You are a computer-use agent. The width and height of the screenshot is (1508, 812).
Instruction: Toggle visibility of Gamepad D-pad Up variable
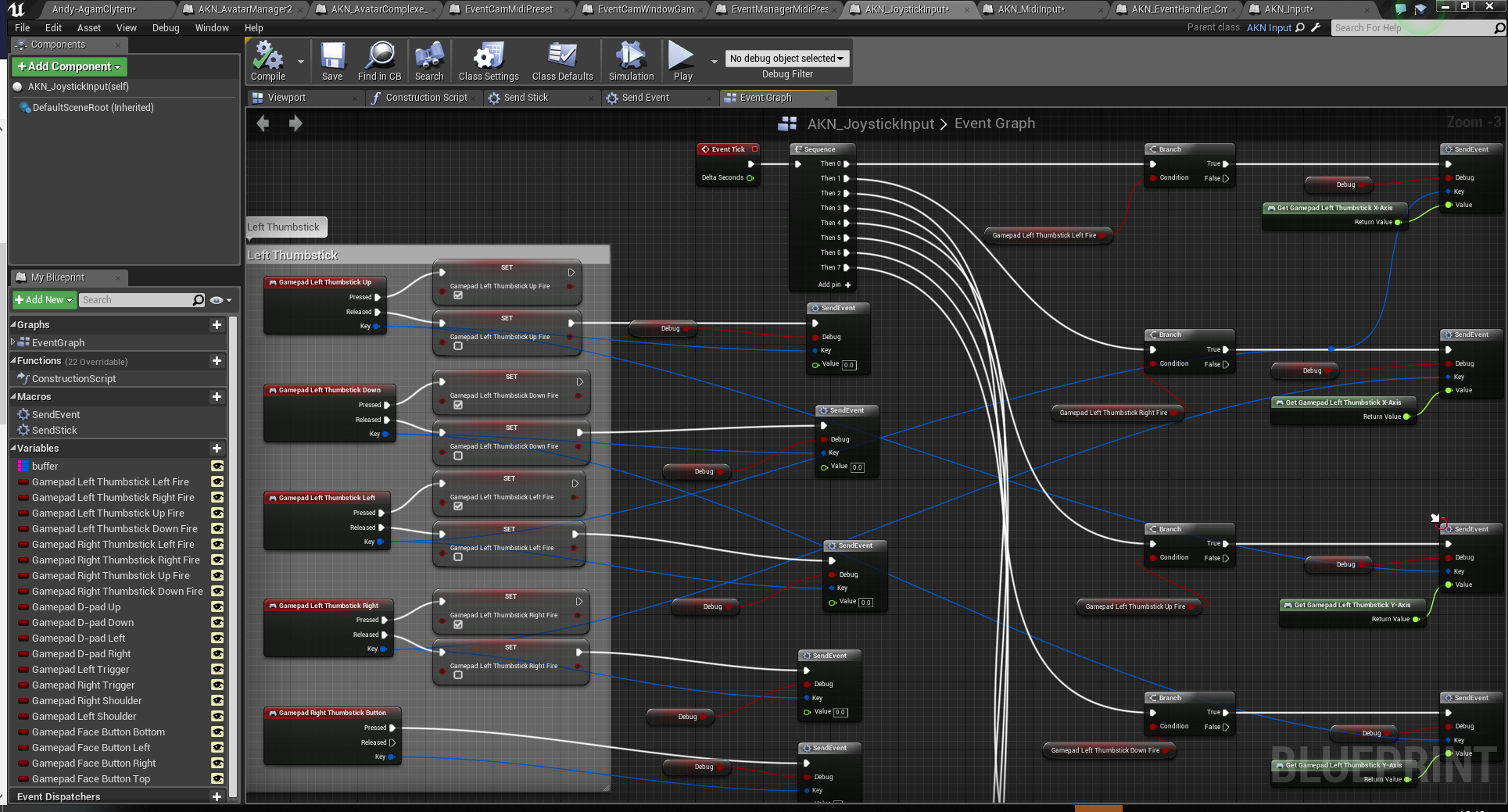217,607
